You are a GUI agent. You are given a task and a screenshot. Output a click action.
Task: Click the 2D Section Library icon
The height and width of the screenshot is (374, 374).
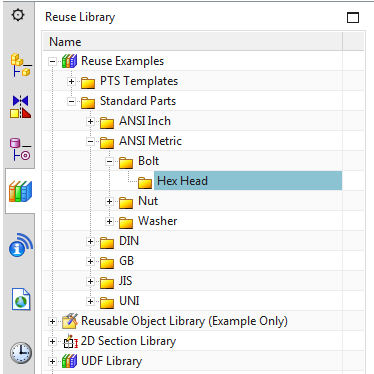(x=70, y=341)
